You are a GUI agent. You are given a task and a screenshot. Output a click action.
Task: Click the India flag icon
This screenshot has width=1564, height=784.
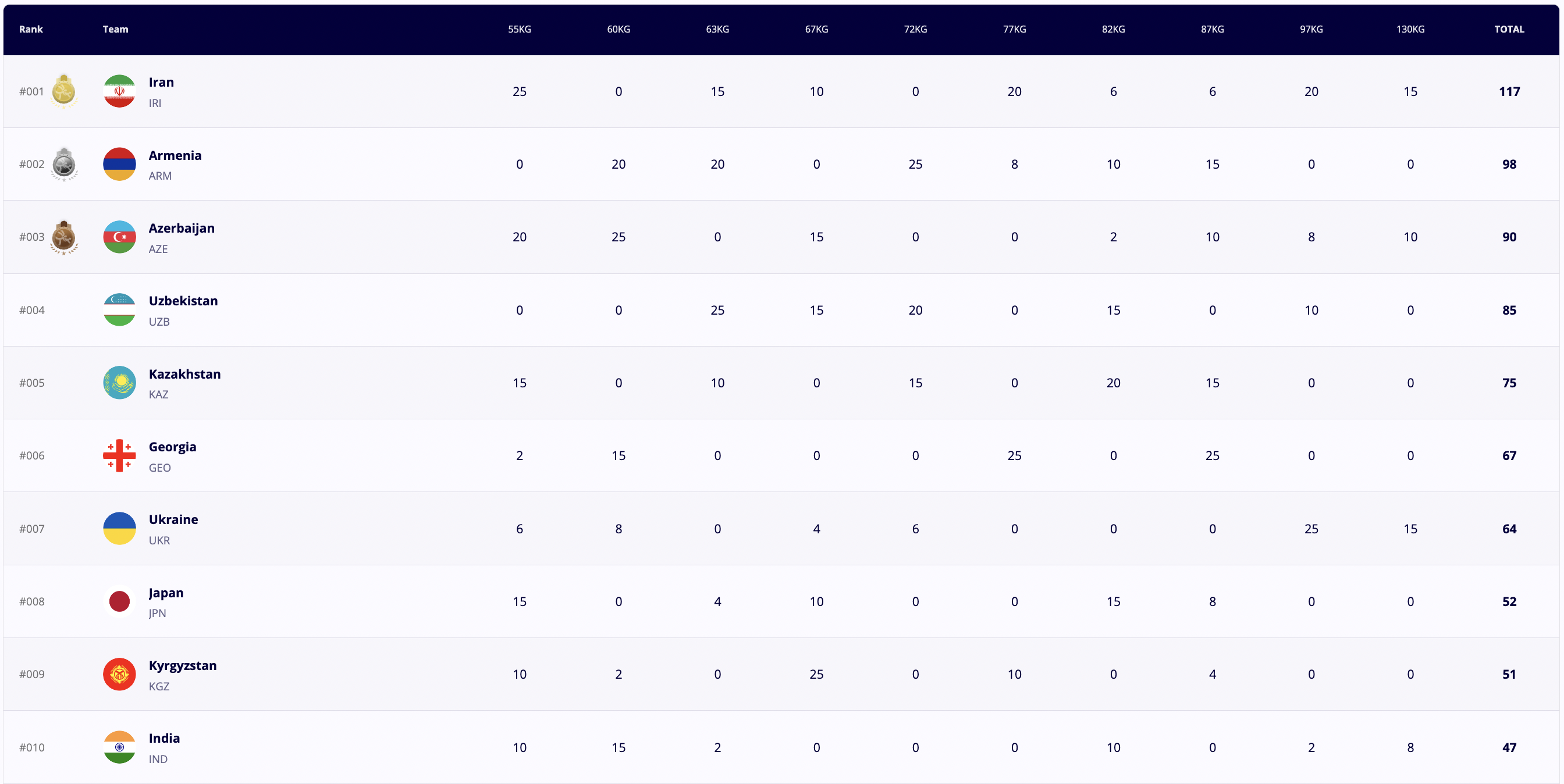119,747
